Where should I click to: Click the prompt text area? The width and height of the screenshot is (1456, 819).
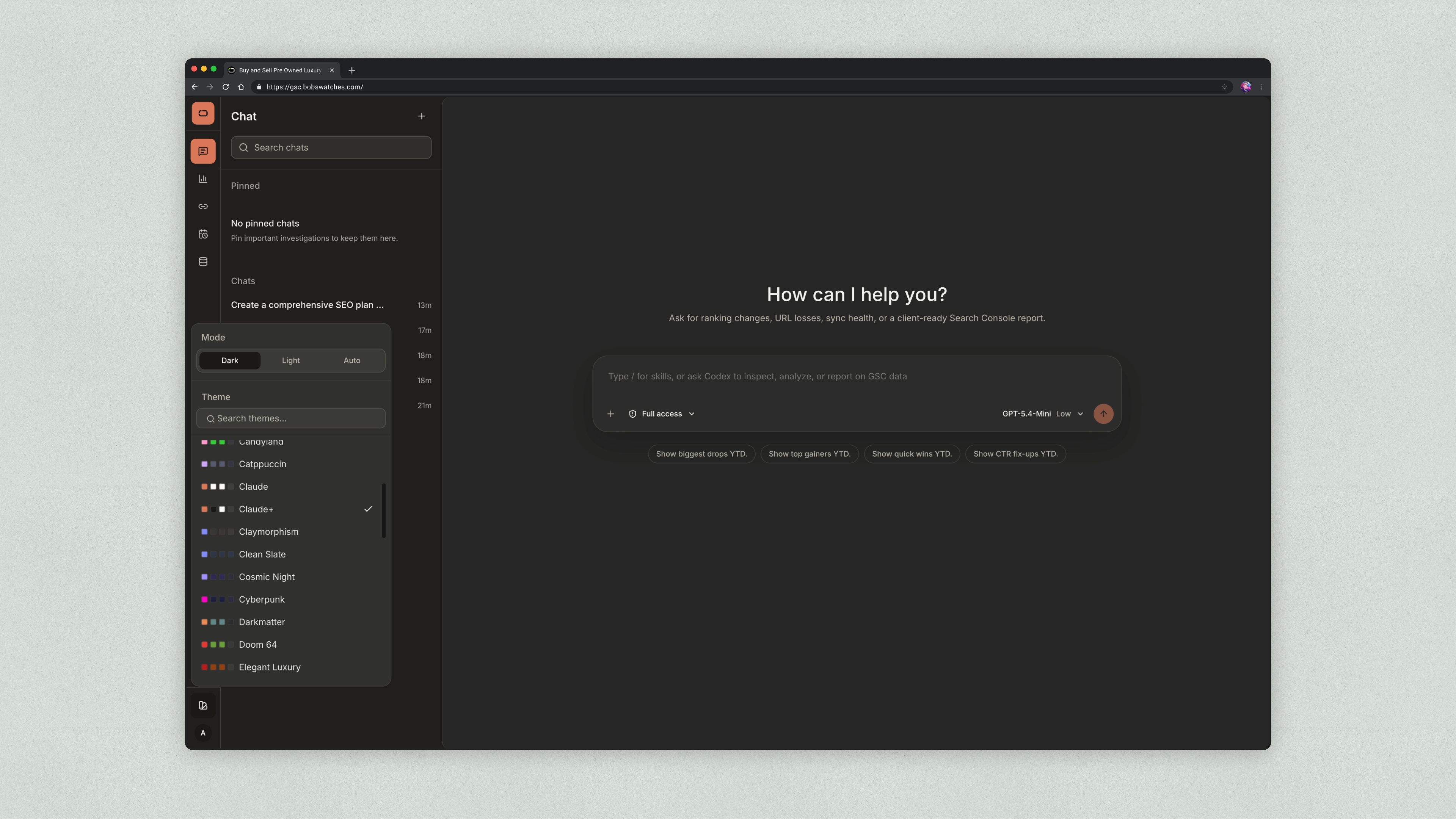857,377
